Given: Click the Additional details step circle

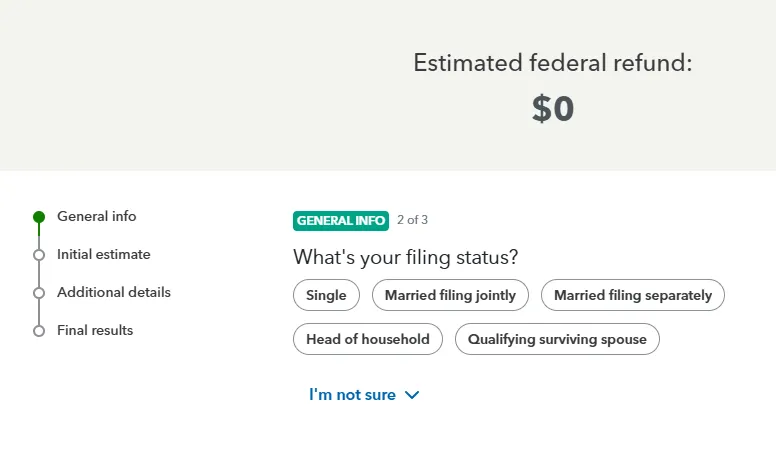Looking at the screenshot, I should (x=39, y=293).
